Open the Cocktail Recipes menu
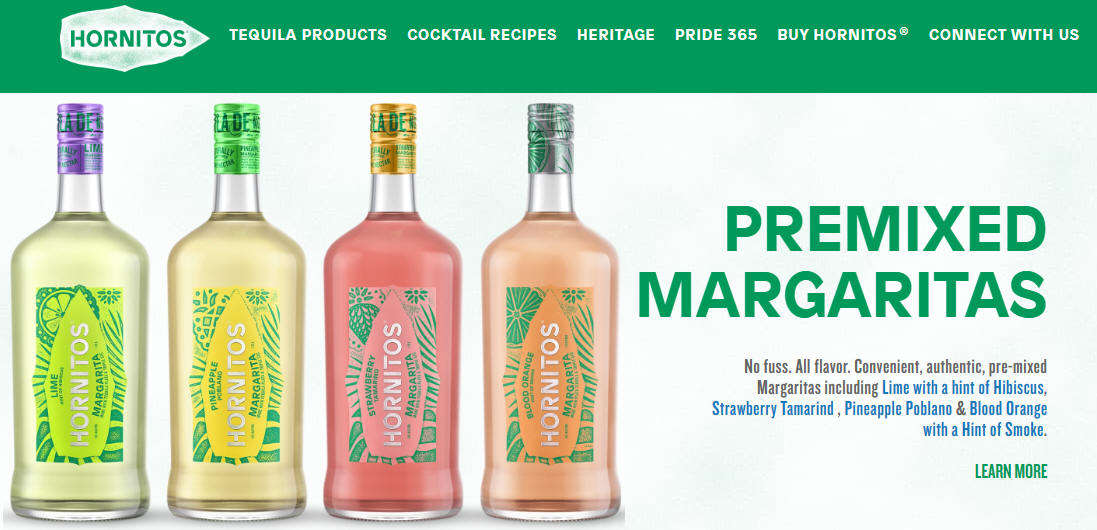 482,35
